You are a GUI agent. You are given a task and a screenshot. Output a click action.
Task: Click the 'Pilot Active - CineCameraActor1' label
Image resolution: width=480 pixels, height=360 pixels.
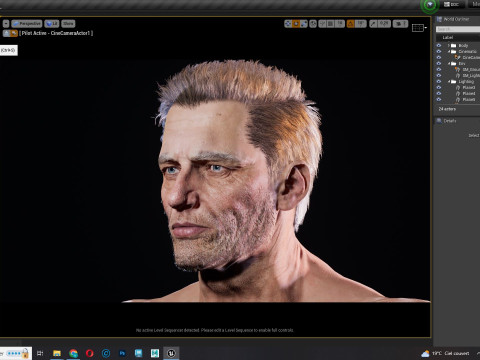point(56,33)
